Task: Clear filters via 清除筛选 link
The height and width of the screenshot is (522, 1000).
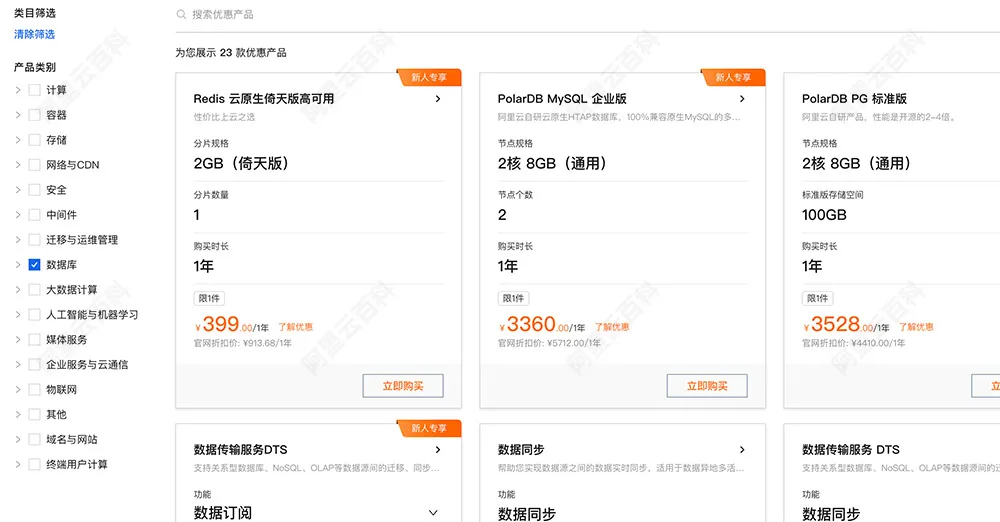Action: (x=34, y=34)
